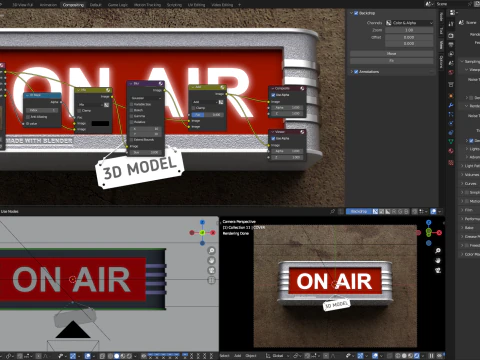This screenshot has width=480, height=360.
Task: Switch to the Video Editing workspace tab
Action: [x=222, y=5]
